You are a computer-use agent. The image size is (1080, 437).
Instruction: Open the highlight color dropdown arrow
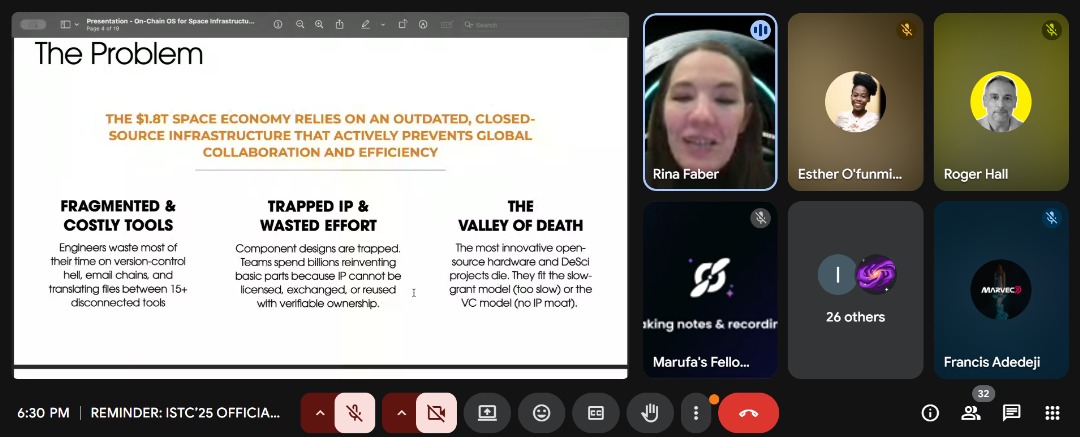coord(383,25)
